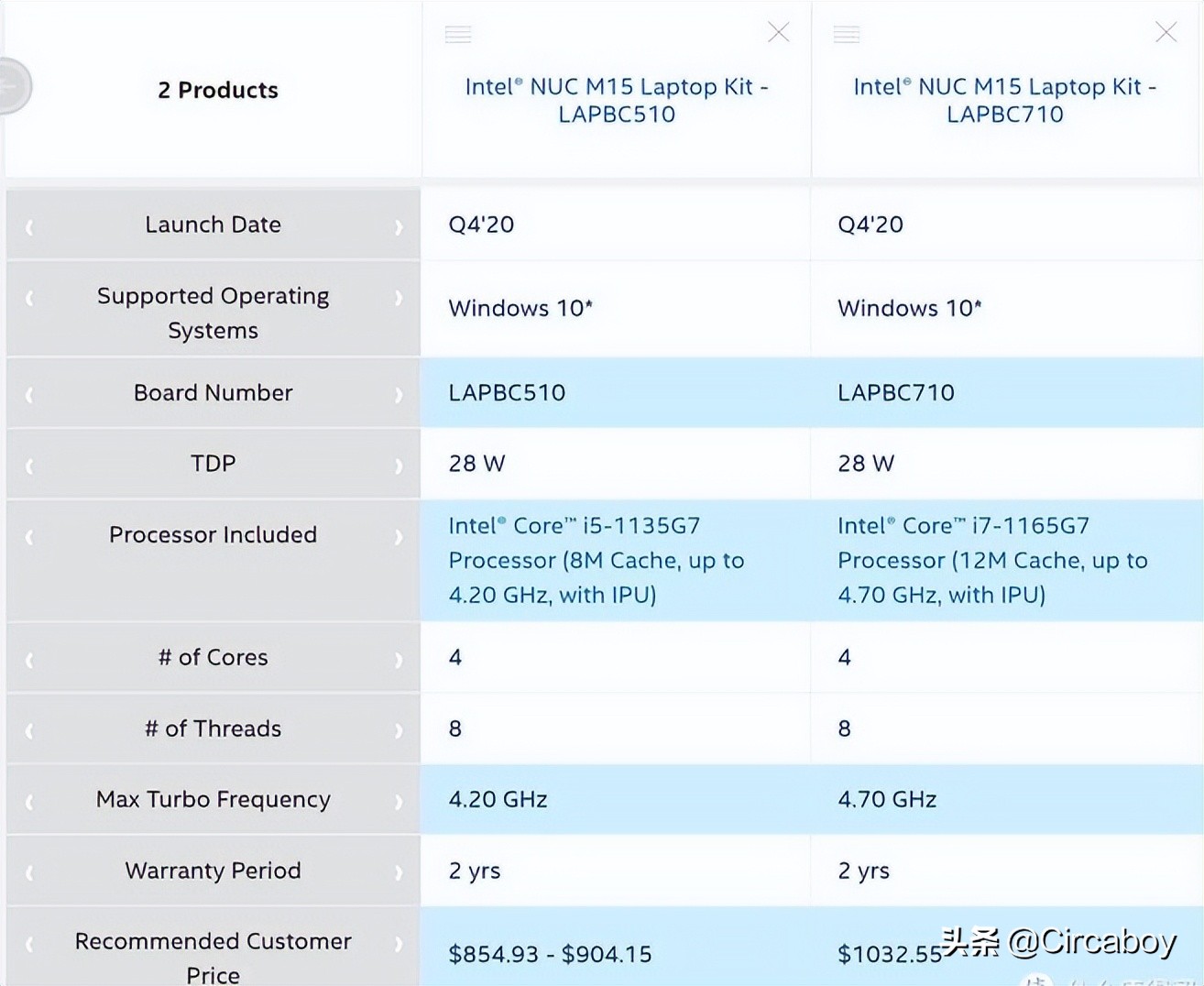Click drag handle icon above LAPBC510 column

coord(458,35)
